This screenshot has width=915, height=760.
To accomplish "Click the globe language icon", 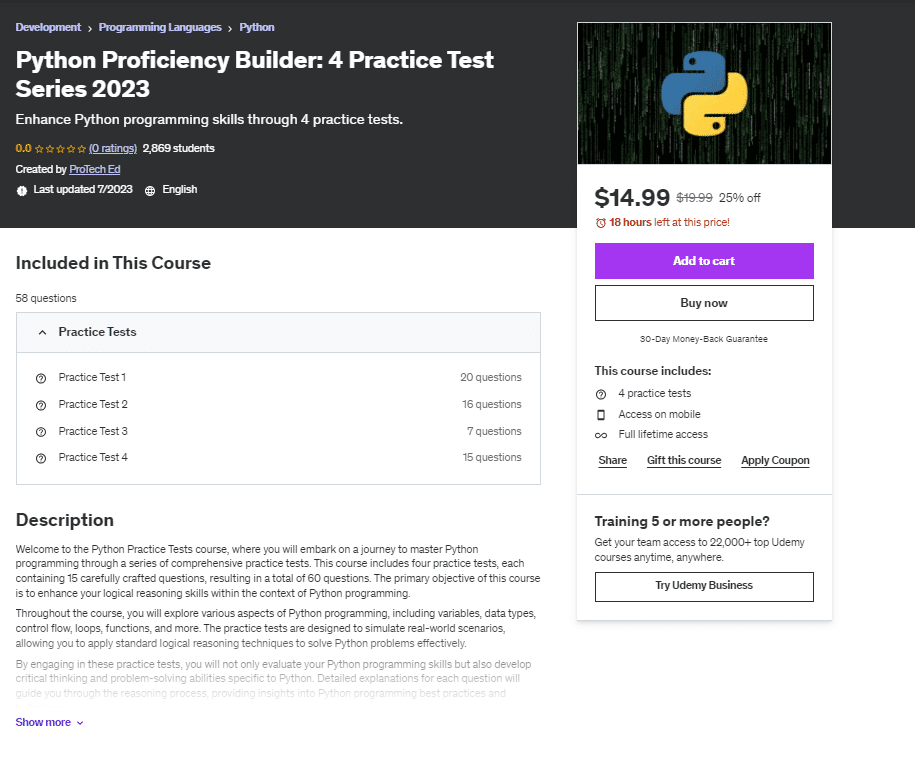I will point(150,190).
